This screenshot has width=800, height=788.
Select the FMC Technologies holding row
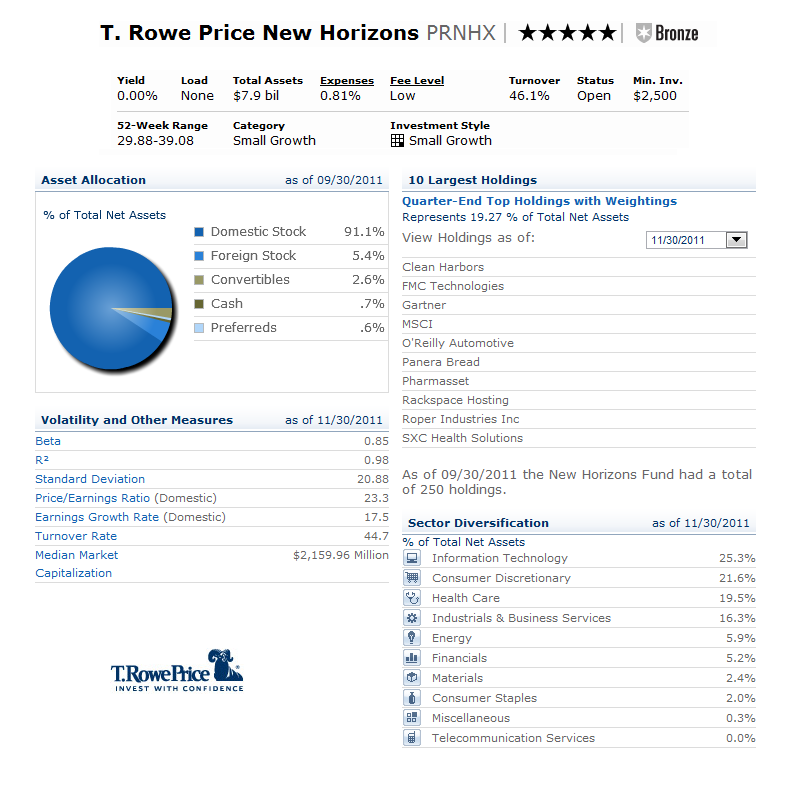point(579,286)
